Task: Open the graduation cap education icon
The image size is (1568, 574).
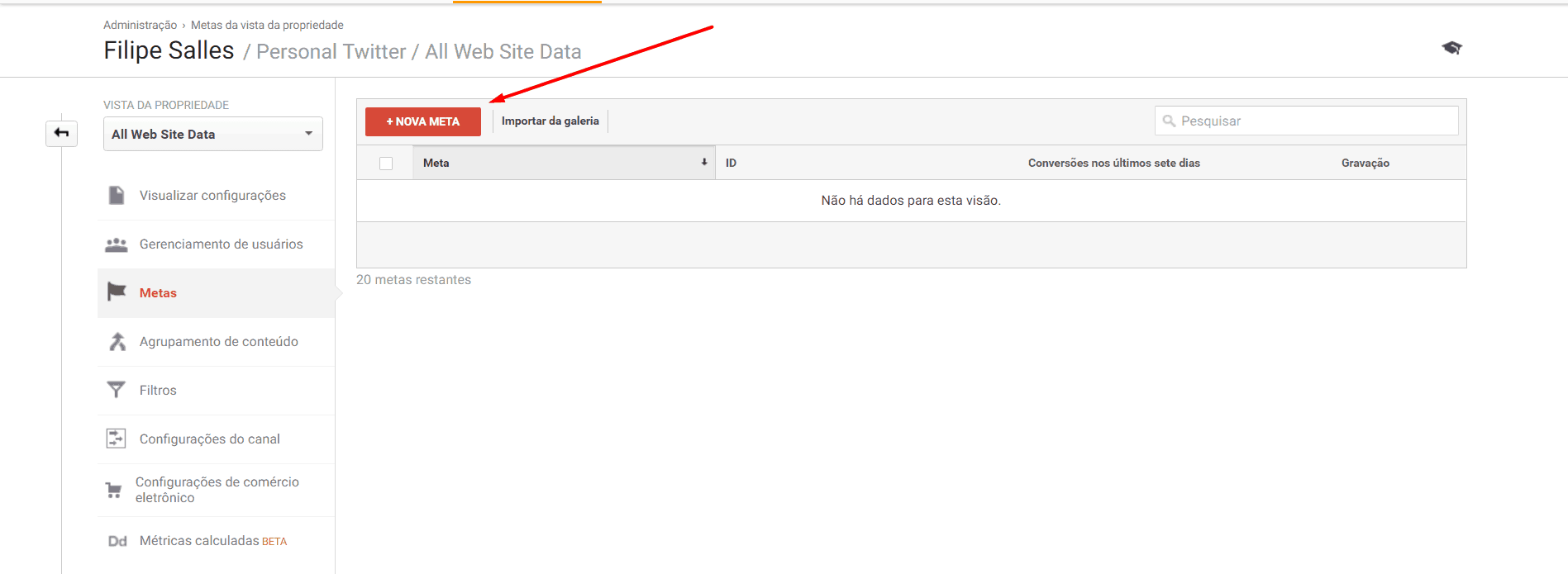Action: [1452, 48]
